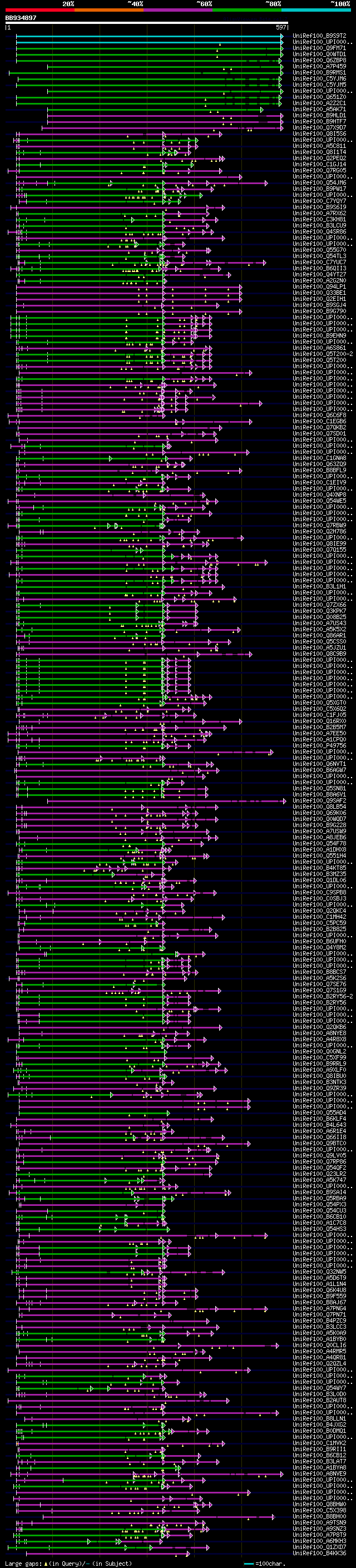Open hit UniRef100_B9RMS1
This screenshot has width=356, height=1568.
[319, 72]
